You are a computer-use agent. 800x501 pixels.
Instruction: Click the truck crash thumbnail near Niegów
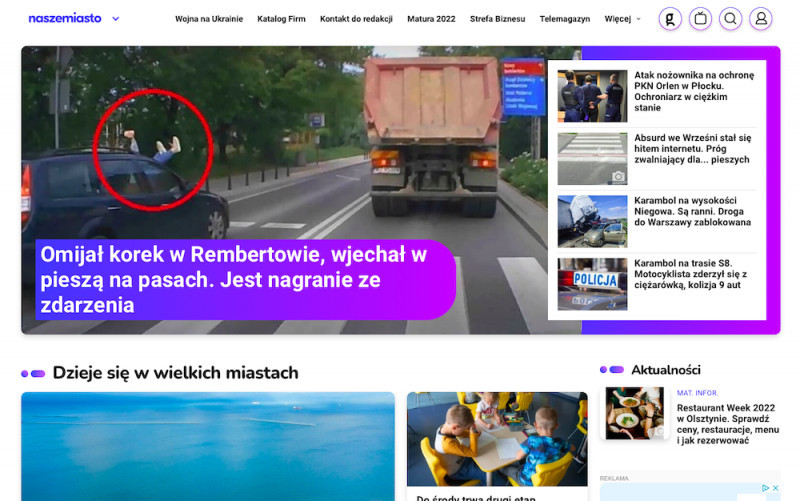click(592, 221)
